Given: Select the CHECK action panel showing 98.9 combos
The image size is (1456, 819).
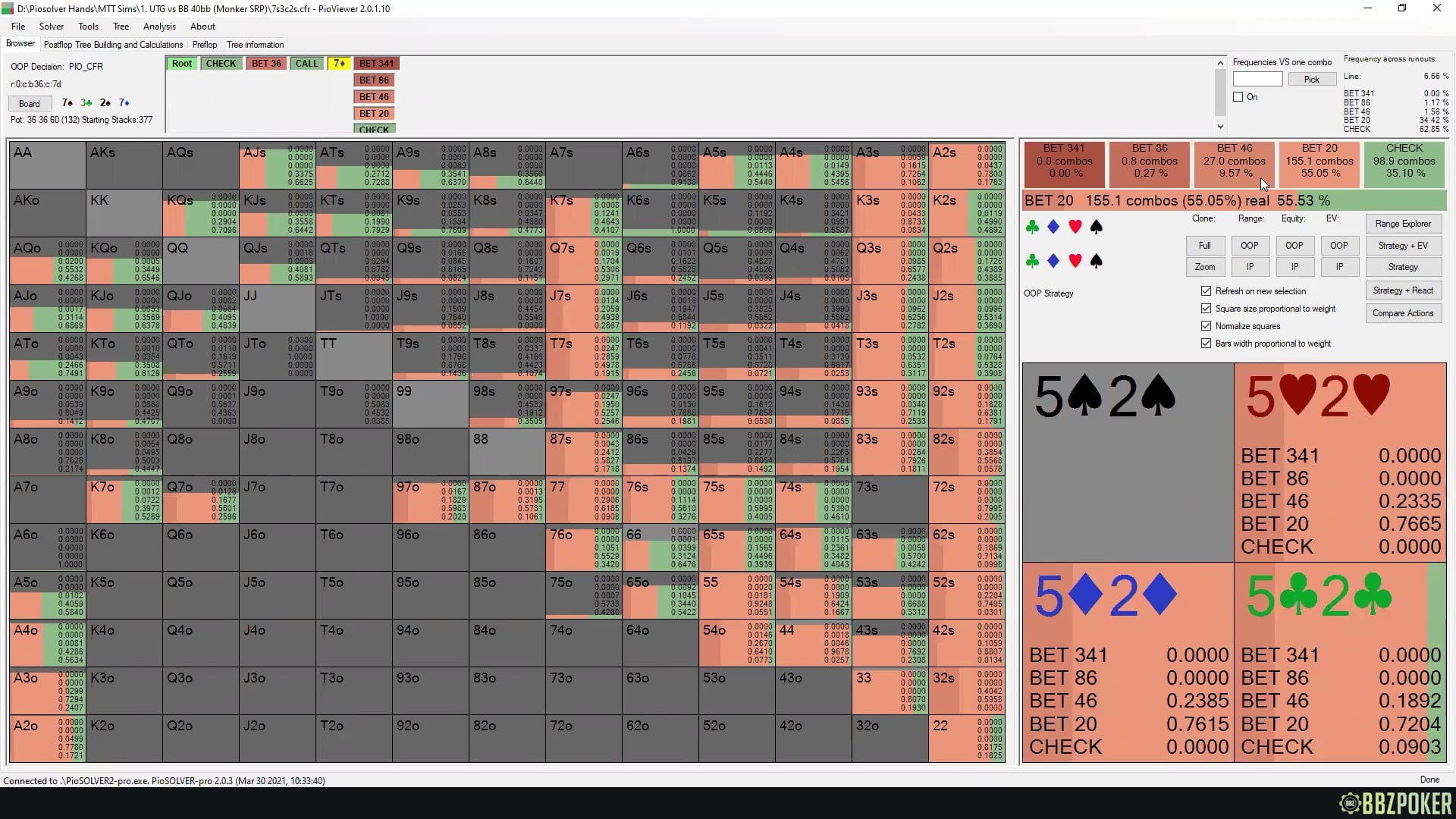Looking at the screenshot, I should point(1404,164).
